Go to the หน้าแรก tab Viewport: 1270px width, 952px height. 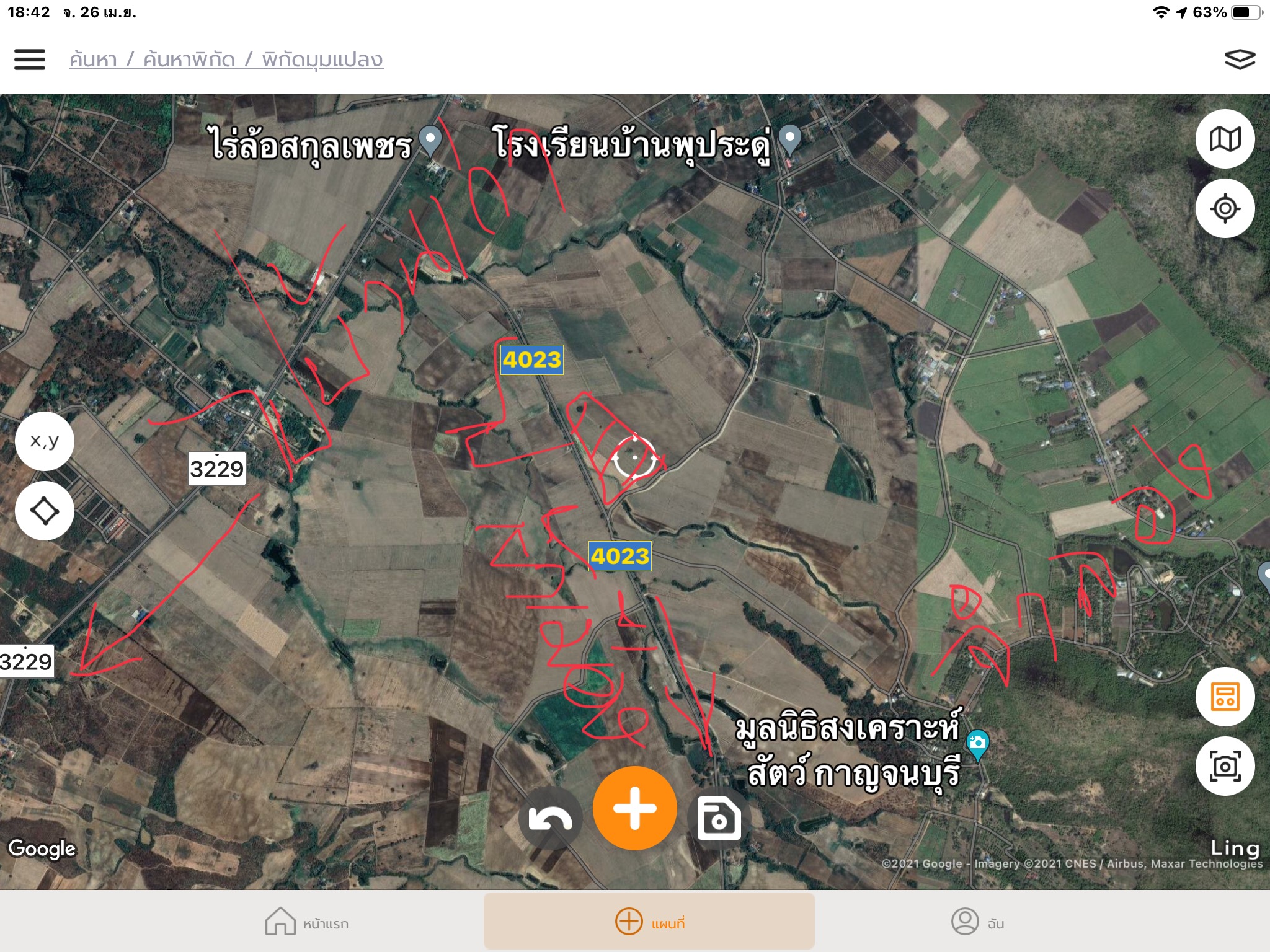[307, 922]
